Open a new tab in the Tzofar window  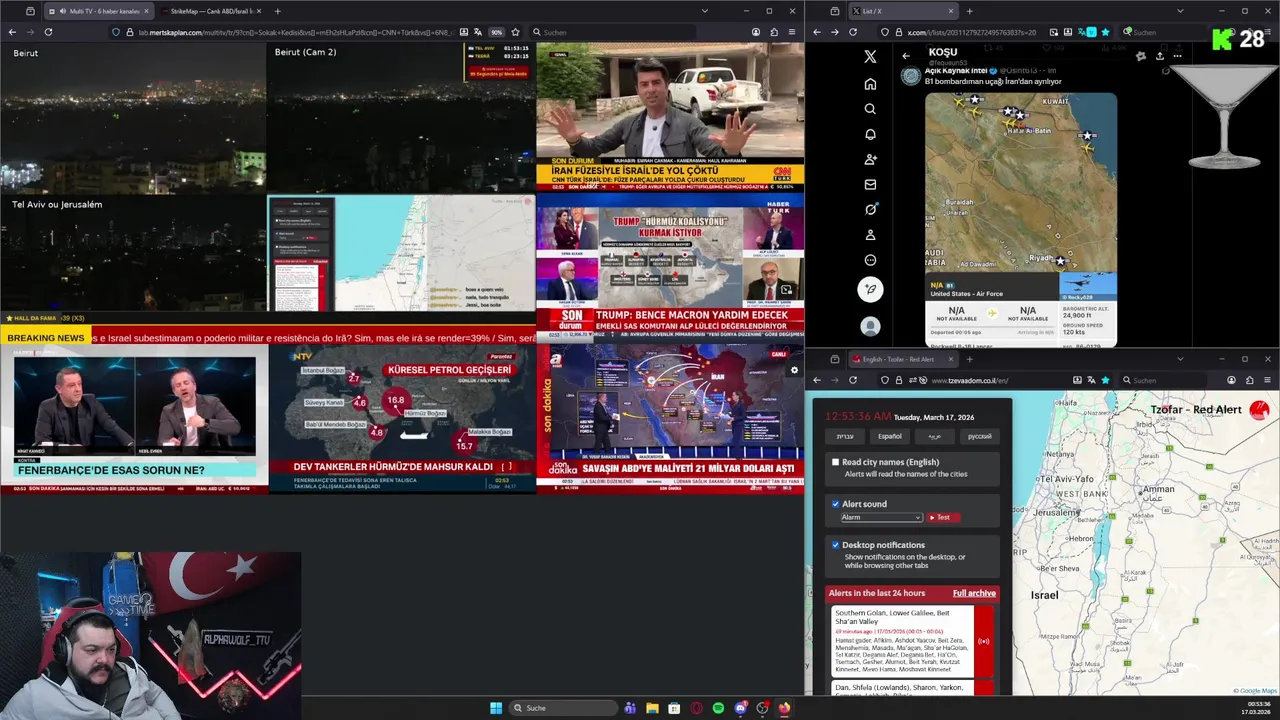(x=969, y=359)
